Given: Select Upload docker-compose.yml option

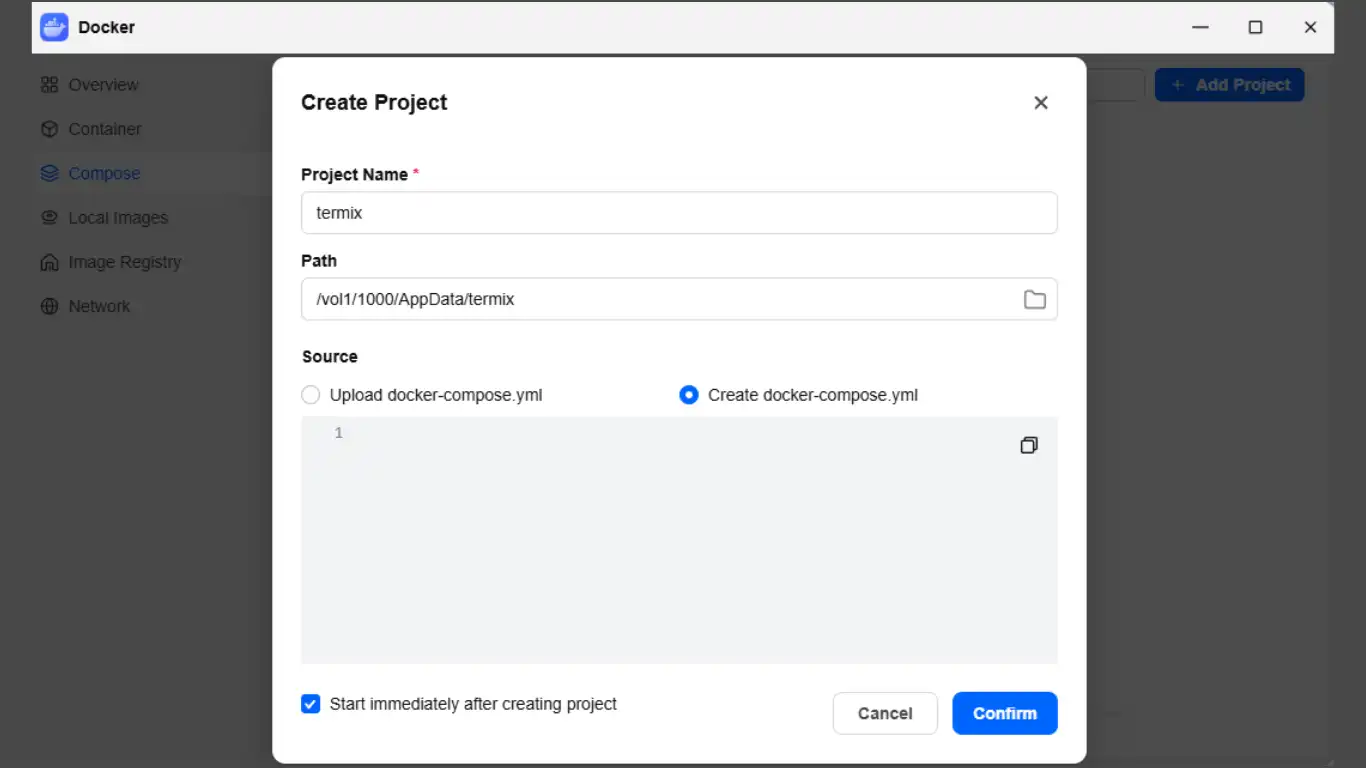Looking at the screenshot, I should [x=311, y=395].
